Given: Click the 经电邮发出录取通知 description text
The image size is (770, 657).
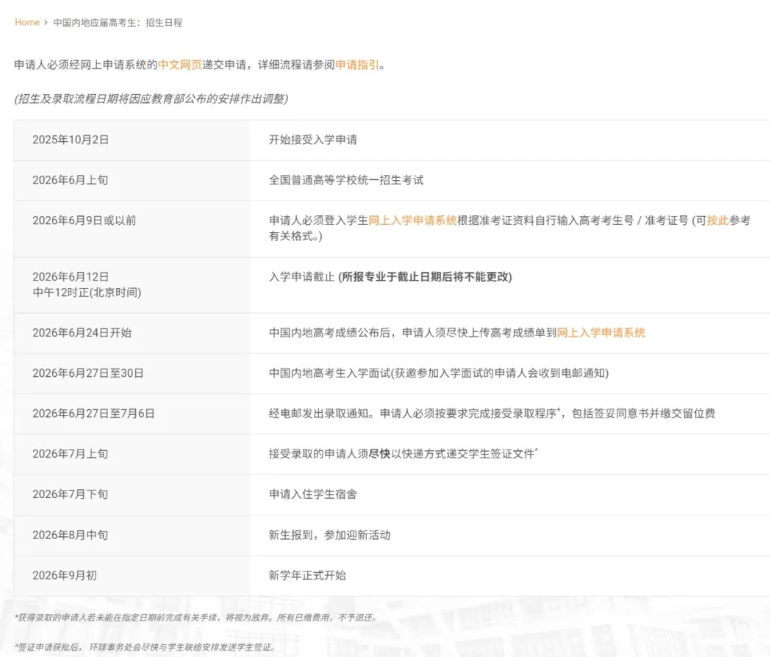Looking at the screenshot, I should 492,413.
